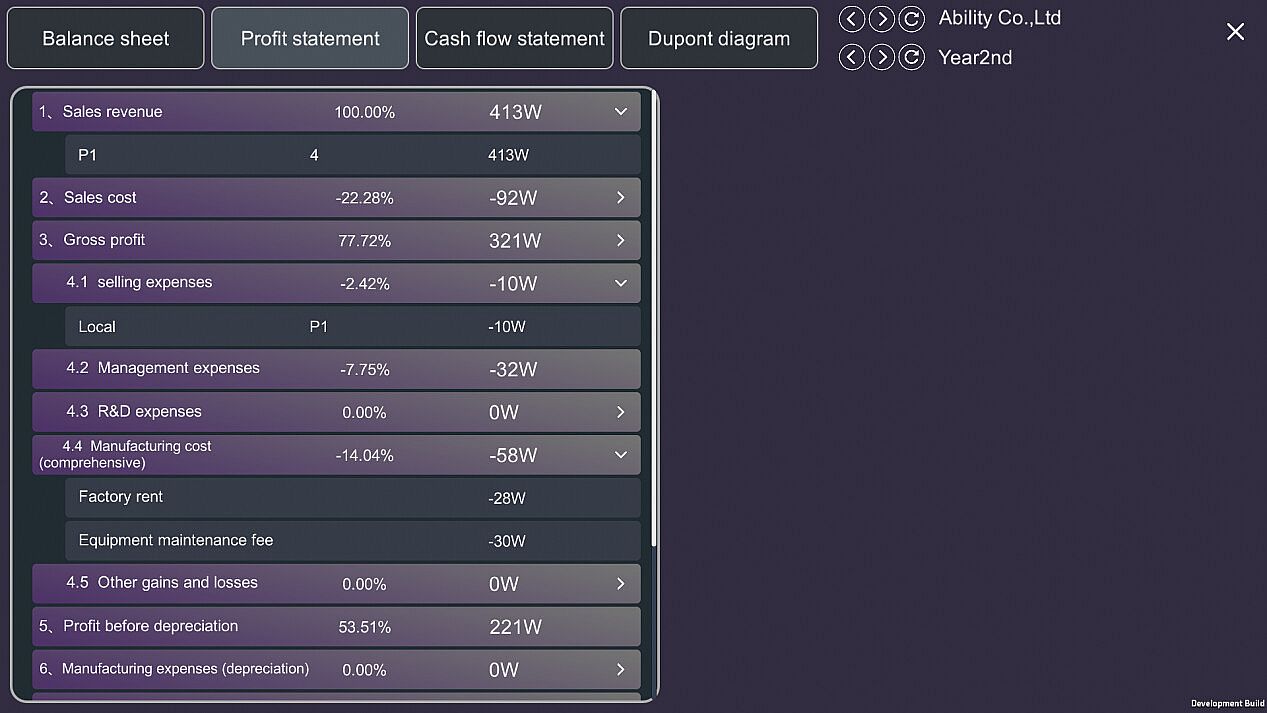Select the Profit statement tab
The width and height of the screenshot is (1267, 713).
tap(310, 39)
